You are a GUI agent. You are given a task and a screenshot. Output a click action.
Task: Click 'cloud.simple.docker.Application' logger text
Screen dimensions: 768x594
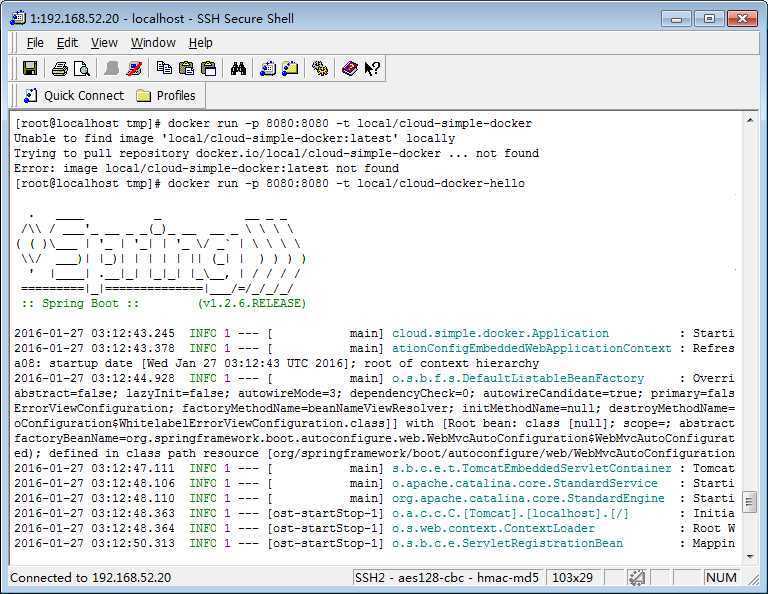click(500, 333)
